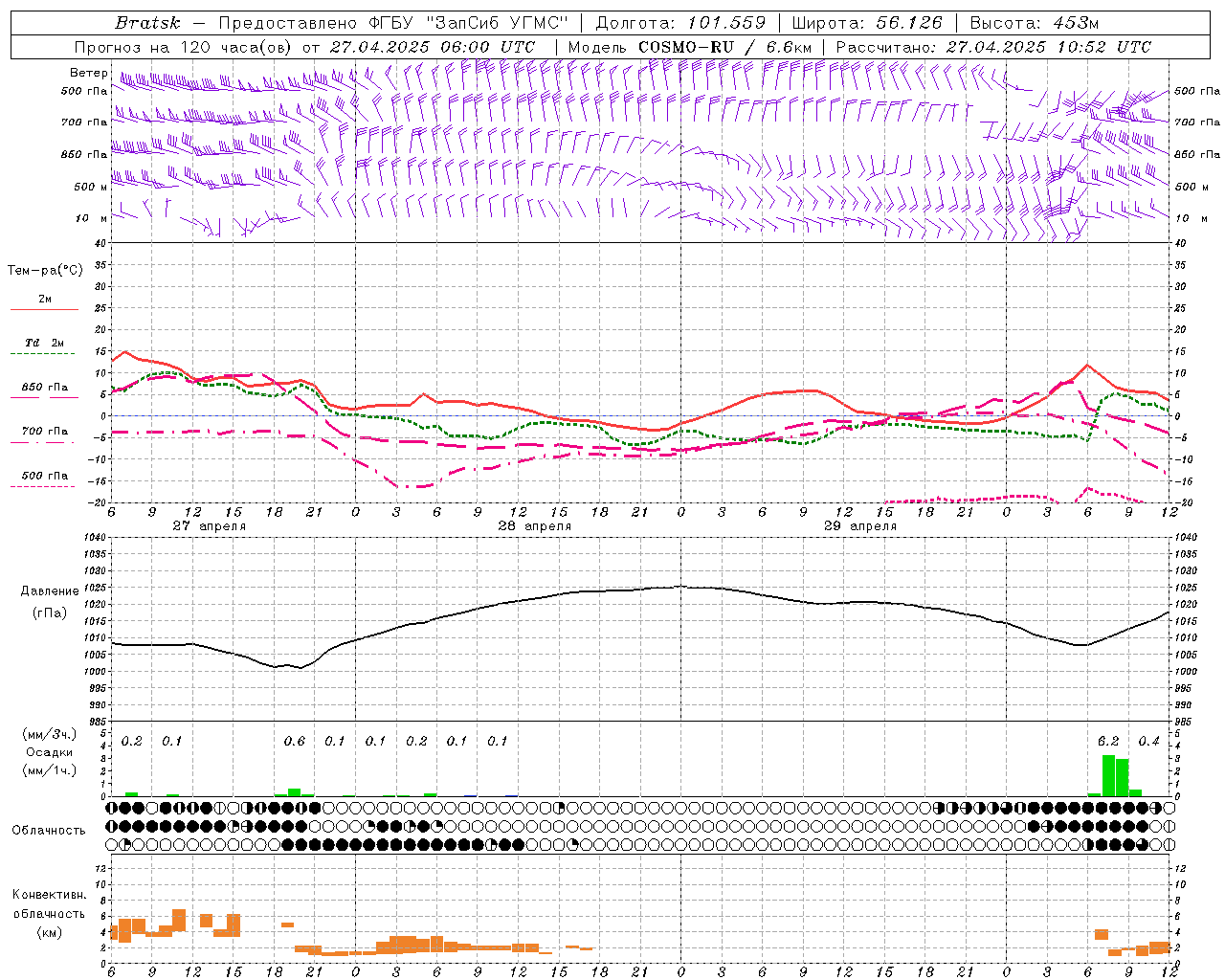Click the forecast text "Прогноз на 120 часа(ов)"
Image resolution: width=1225 pixels, height=980 pixels.
coord(184,47)
